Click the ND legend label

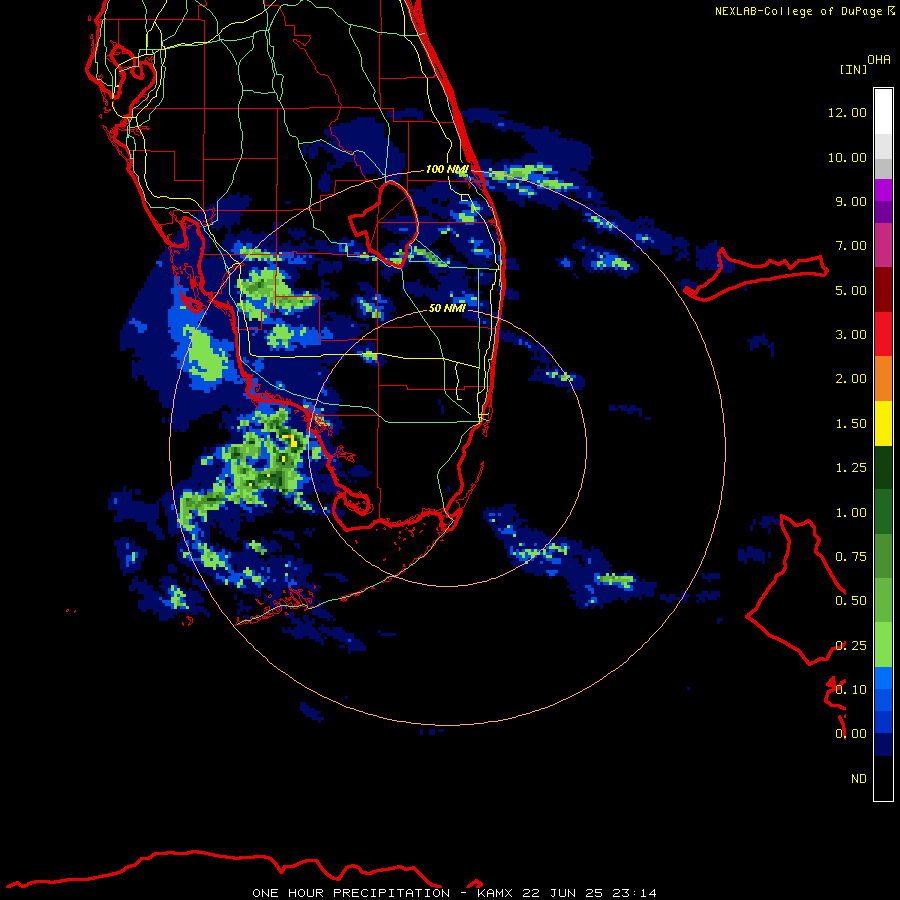(859, 779)
